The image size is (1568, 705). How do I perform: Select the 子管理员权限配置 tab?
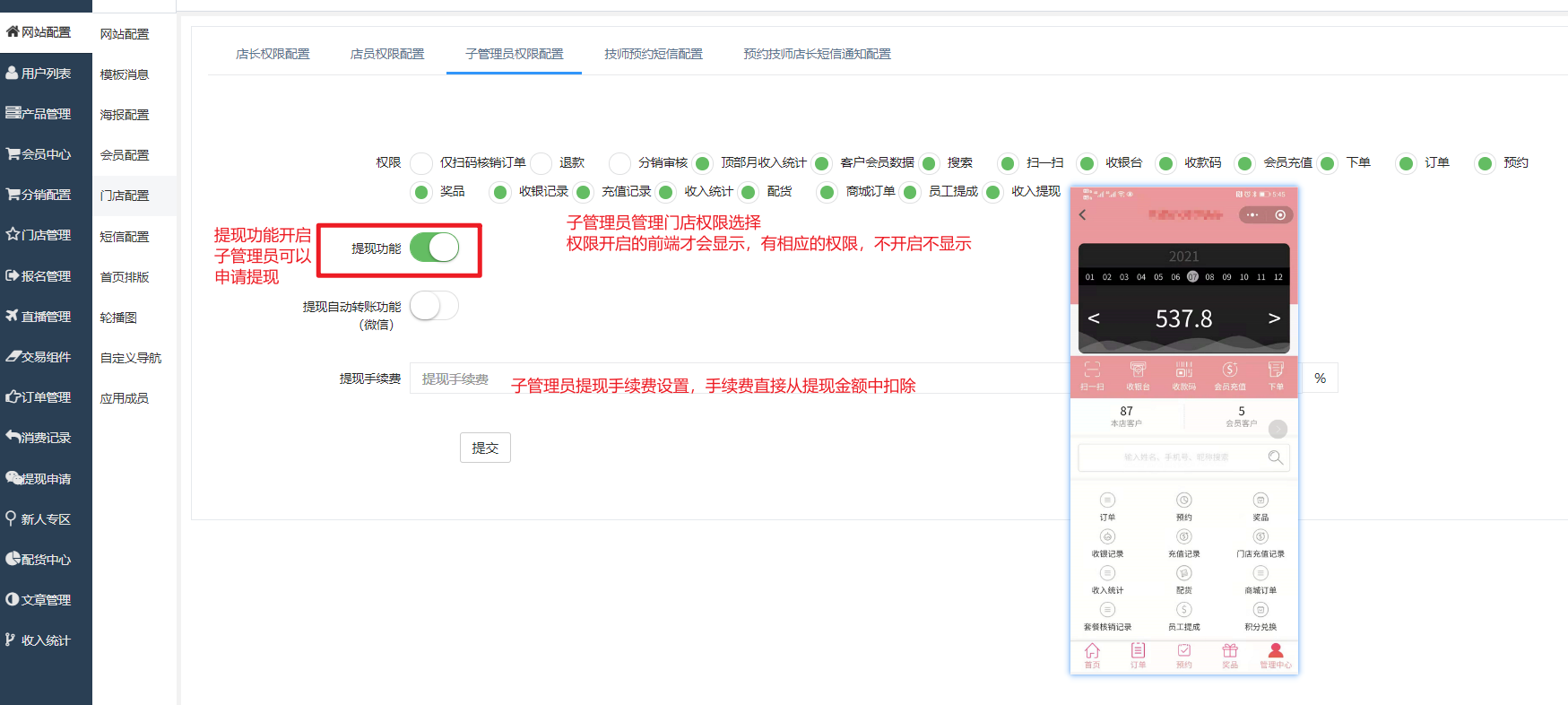tap(515, 54)
